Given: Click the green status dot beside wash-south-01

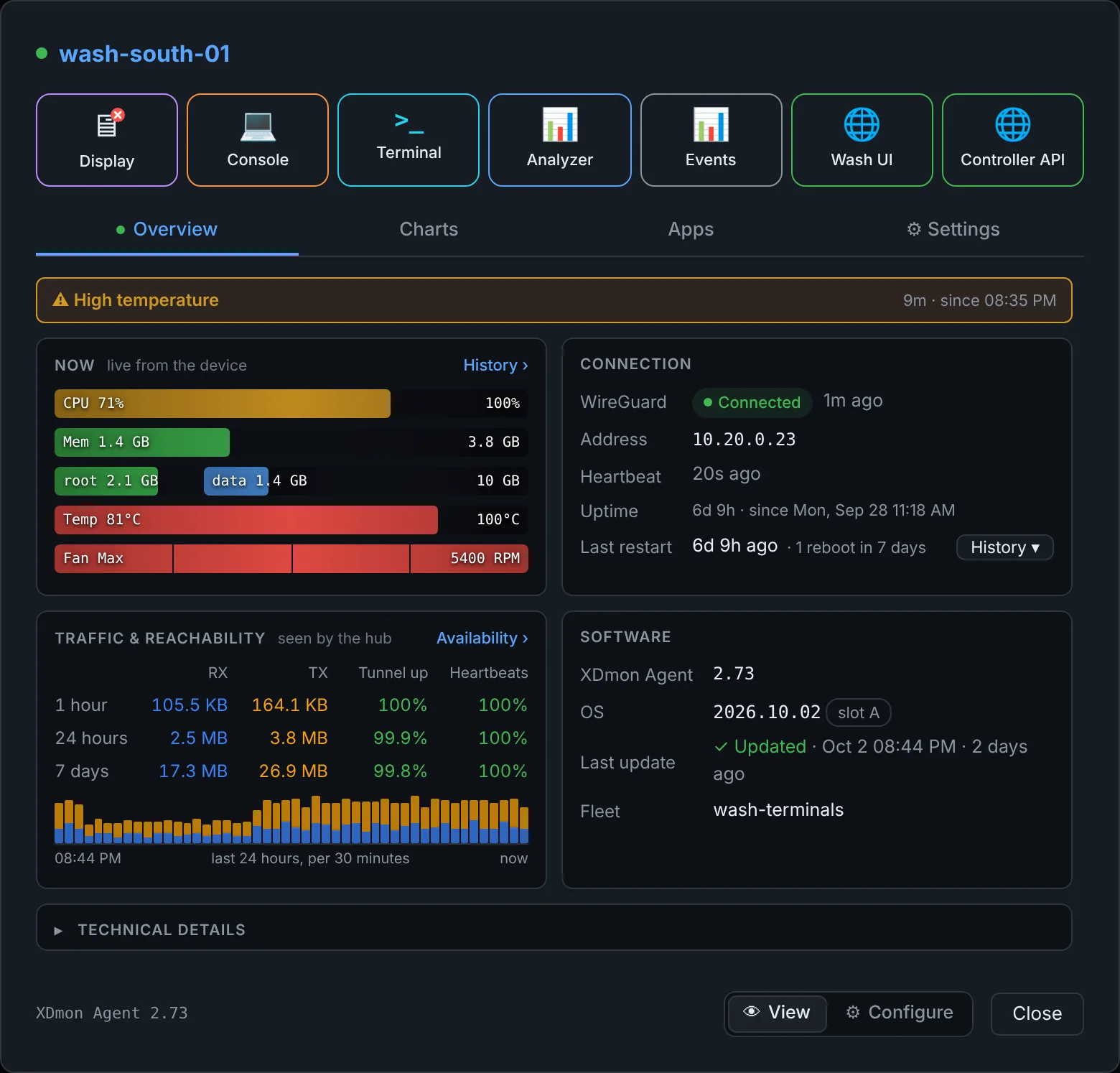Looking at the screenshot, I should (x=42, y=53).
